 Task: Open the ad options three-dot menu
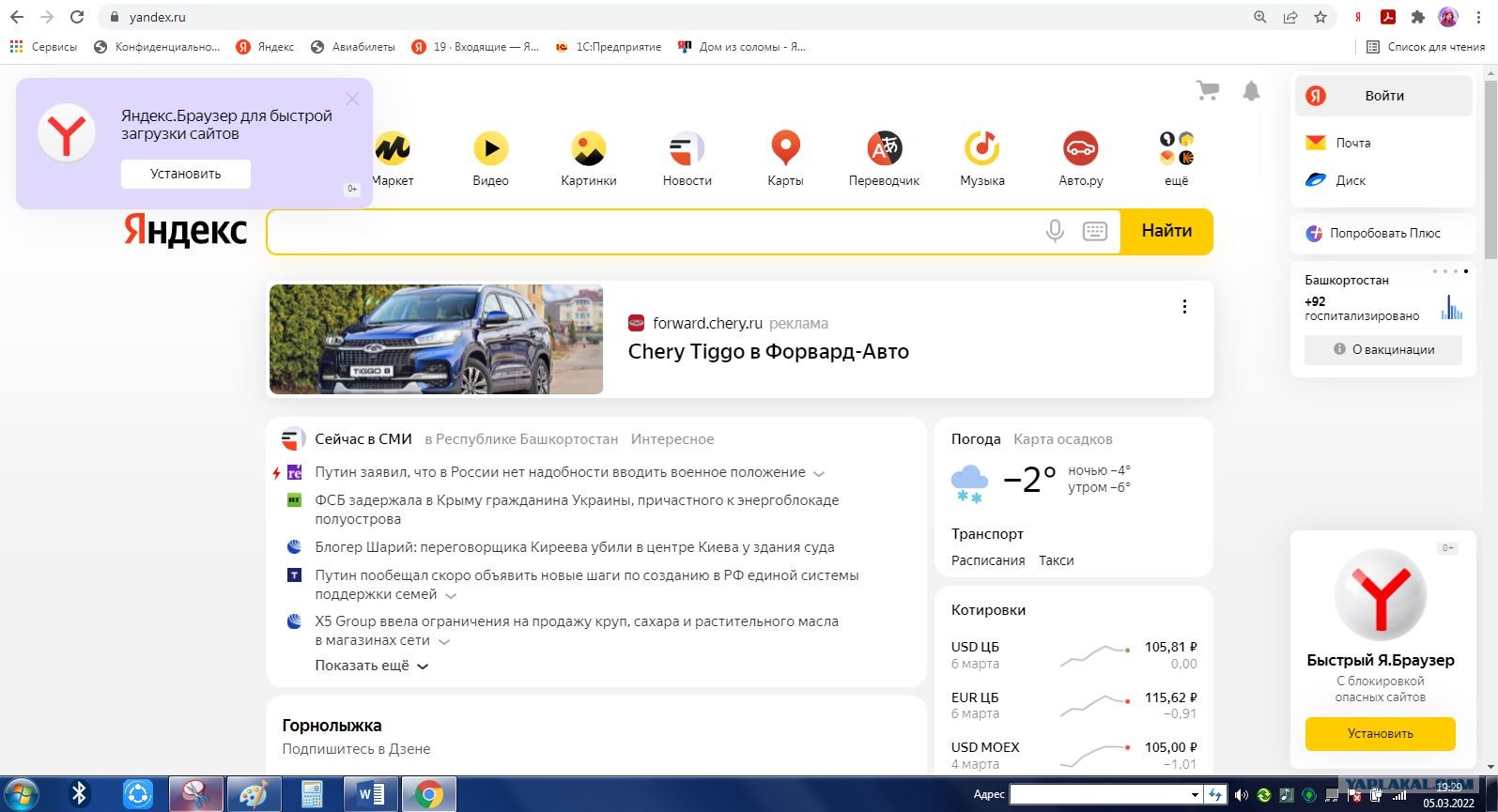[1184, 306]
